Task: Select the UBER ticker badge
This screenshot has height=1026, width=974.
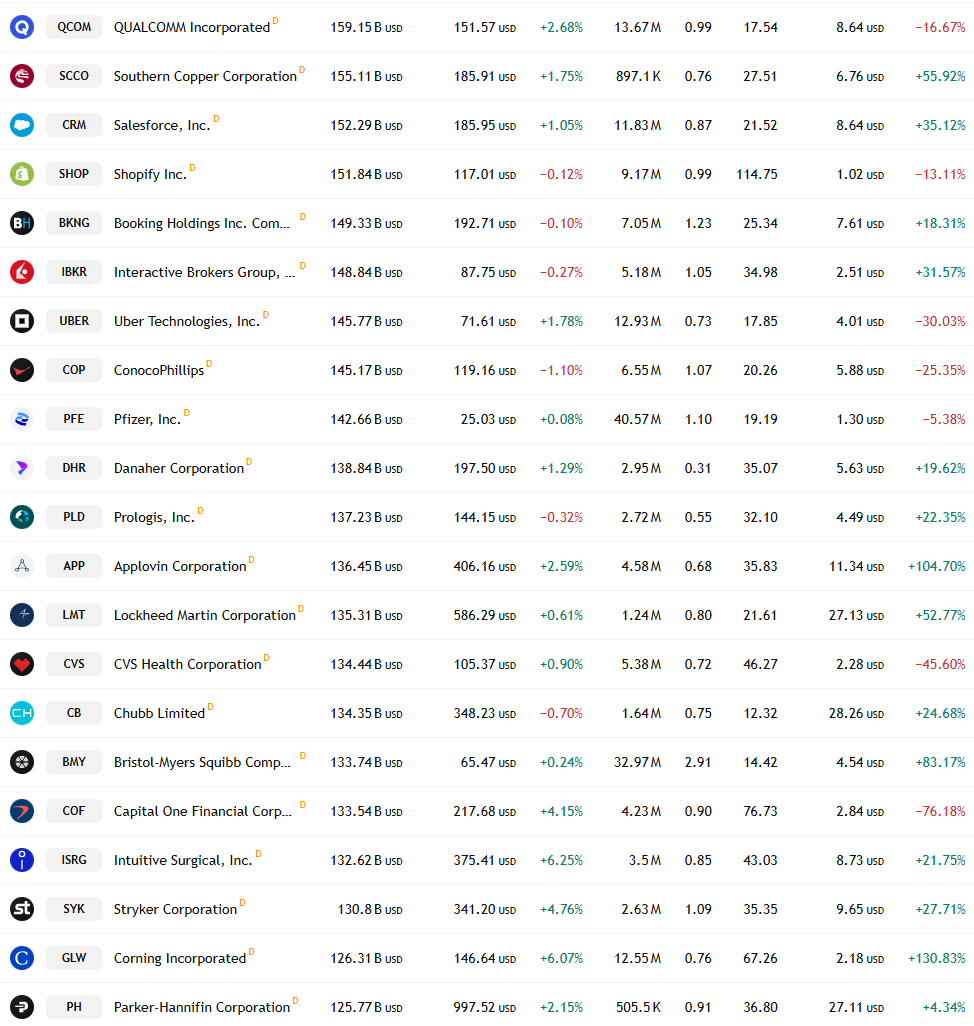Action: point(74,321)
